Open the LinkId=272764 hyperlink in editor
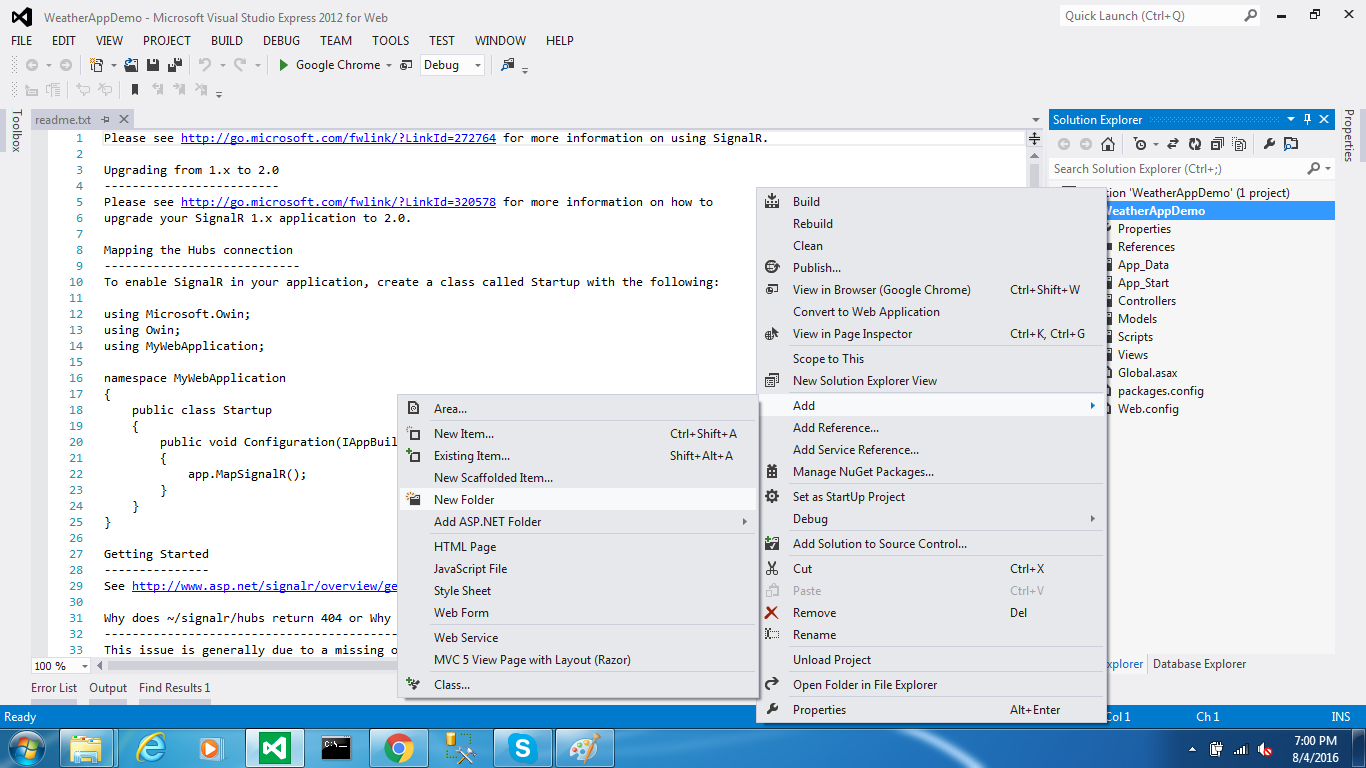Image resolution: width=1366 pixels, height=768 pixels. click(x=338, y=138)
